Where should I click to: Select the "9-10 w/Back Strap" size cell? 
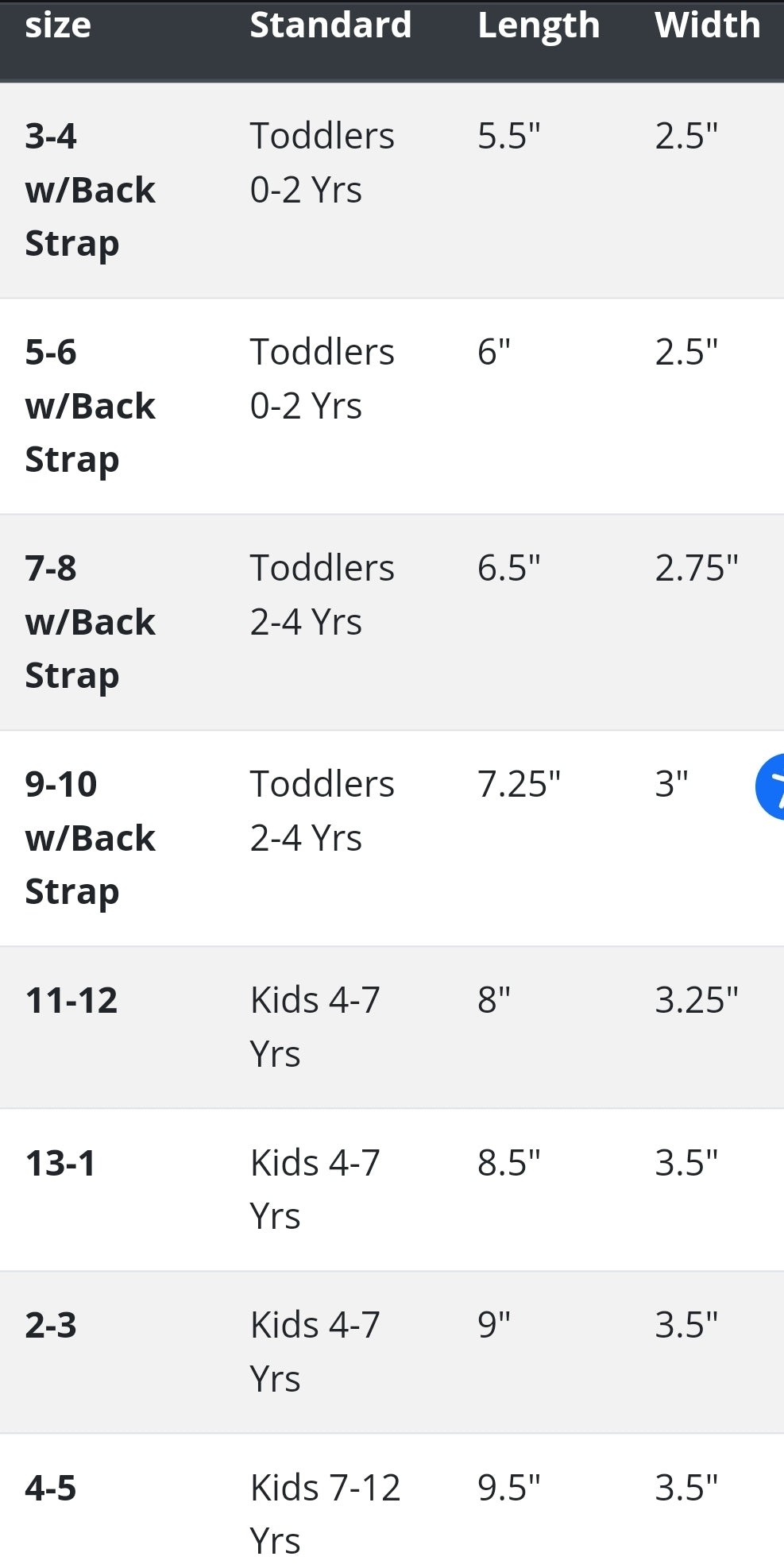tap(90, 838)
